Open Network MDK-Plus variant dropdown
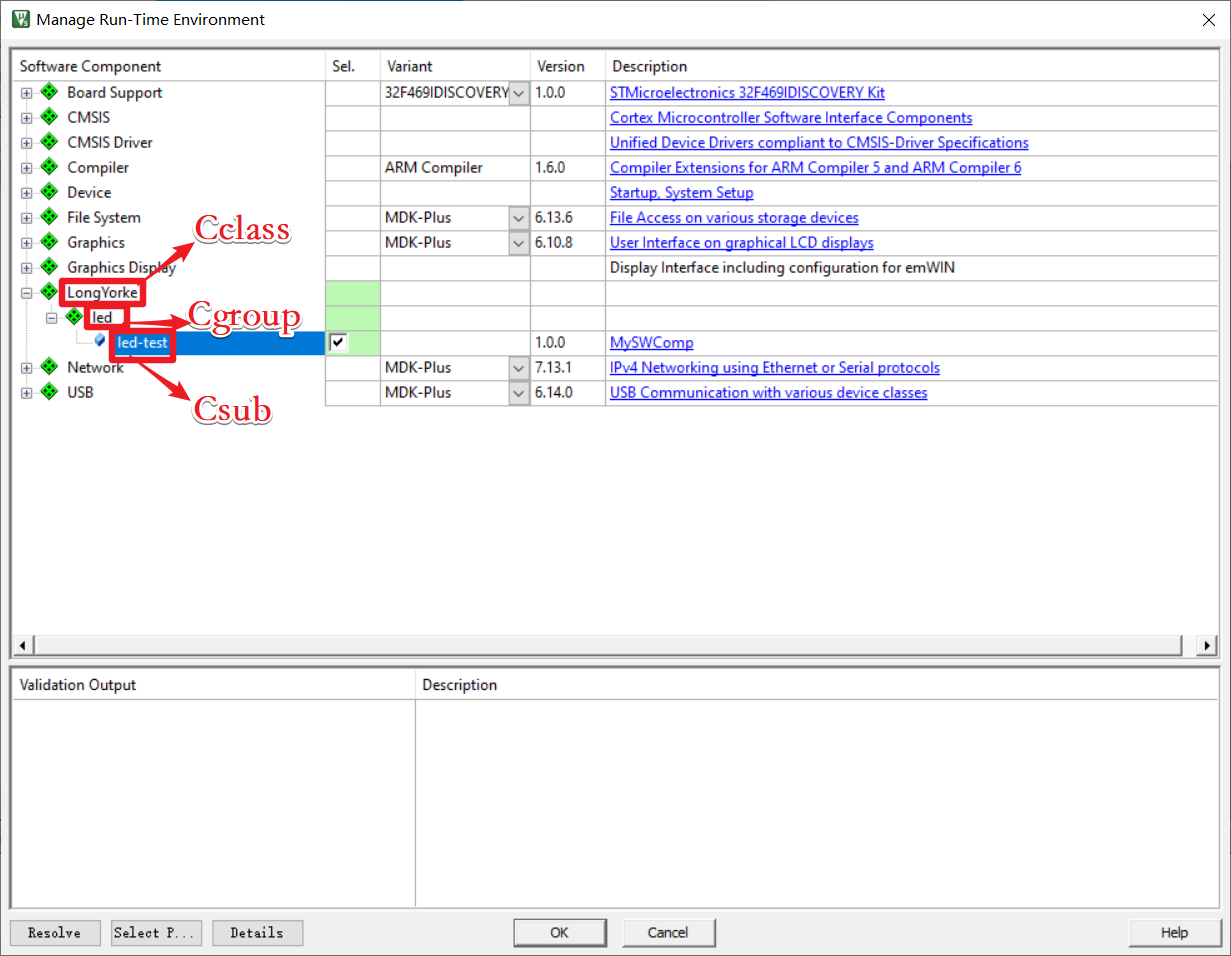The height and width of the screenshot is (956, 1231). click(519, 368)
